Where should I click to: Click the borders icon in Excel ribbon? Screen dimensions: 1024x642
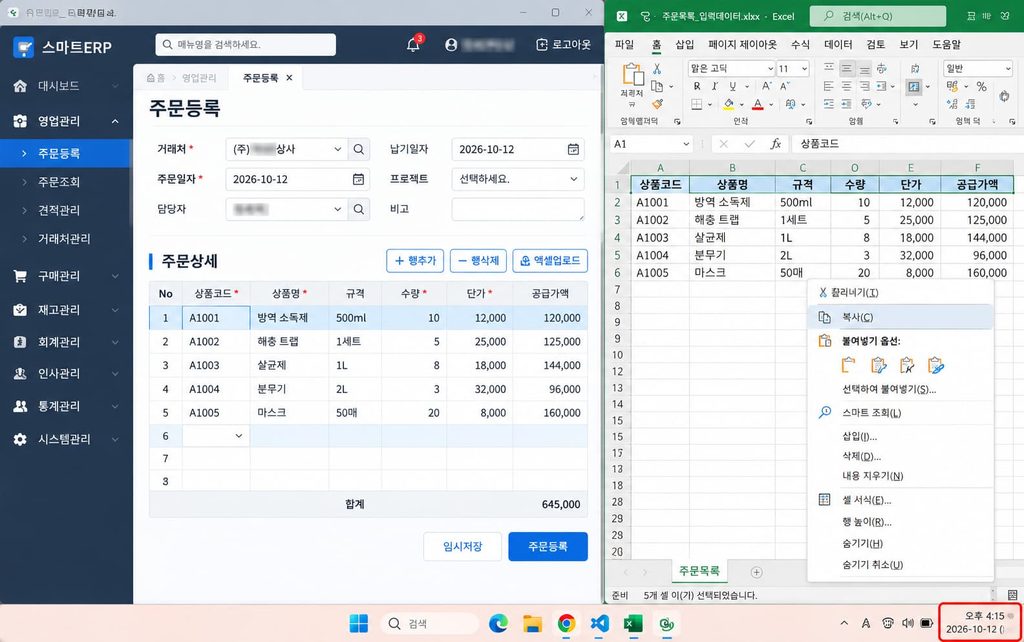click(x=697, y=104)
